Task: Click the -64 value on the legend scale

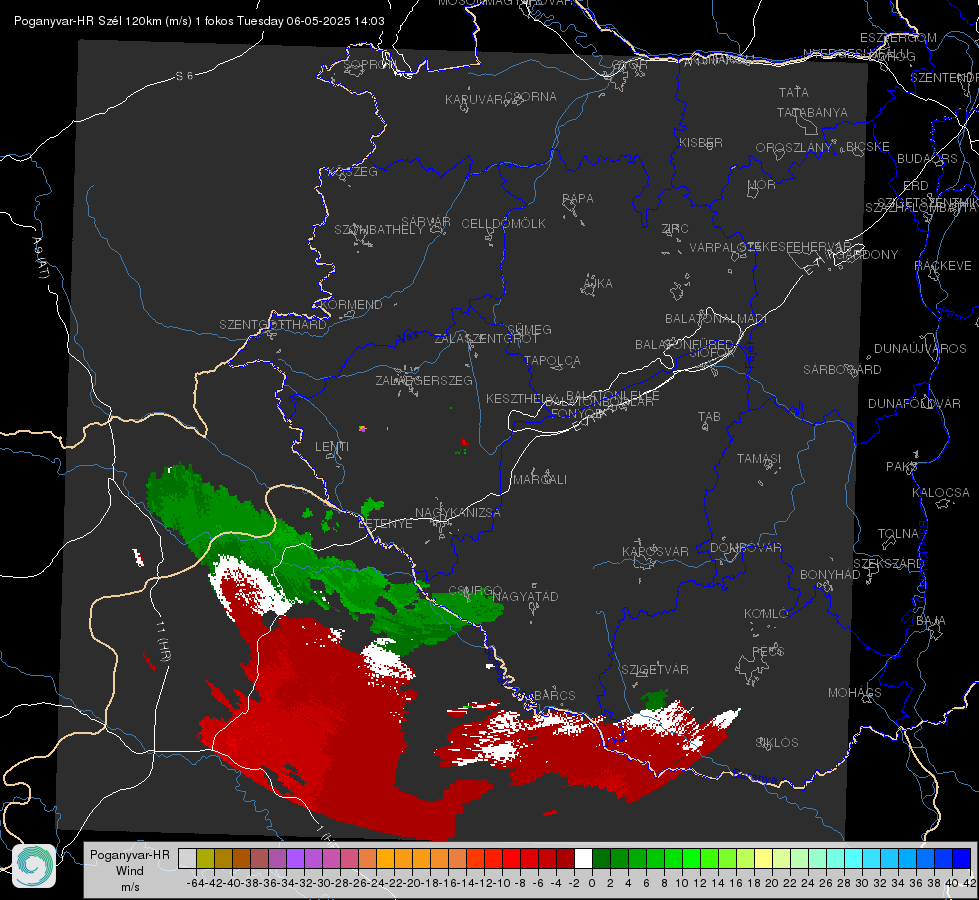Action: (195, 883)
